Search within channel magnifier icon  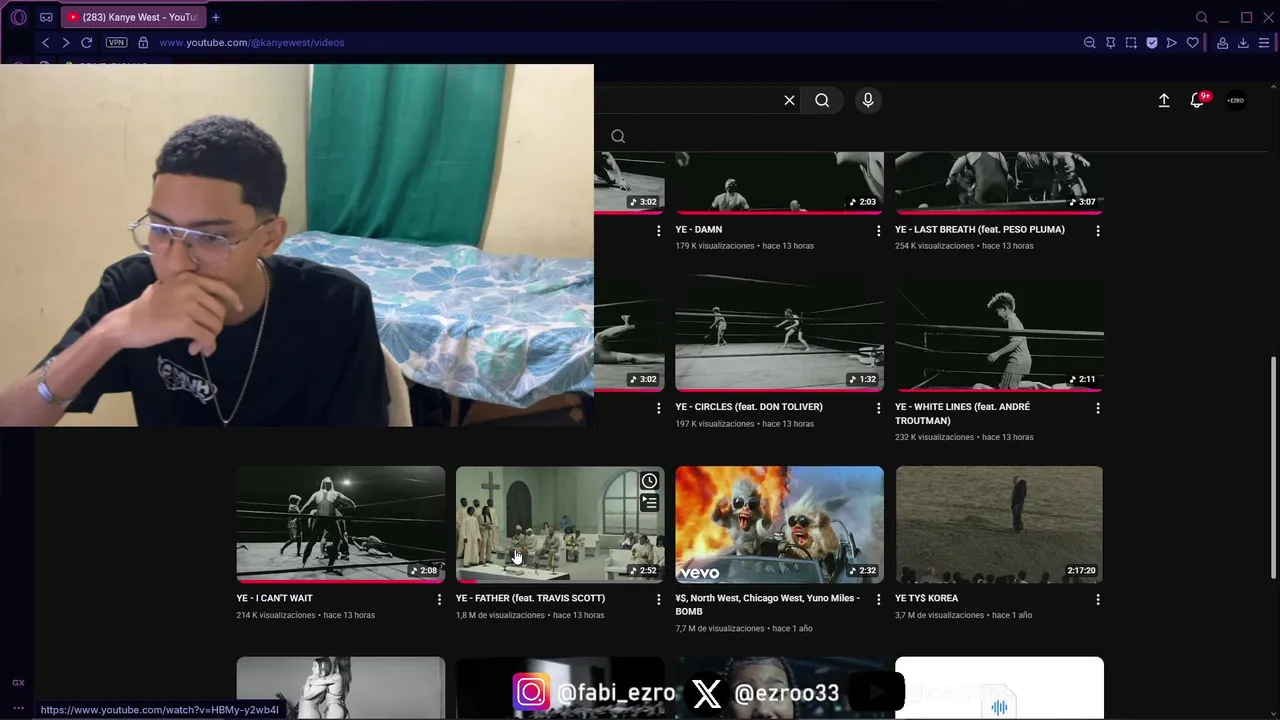[618, 136]
